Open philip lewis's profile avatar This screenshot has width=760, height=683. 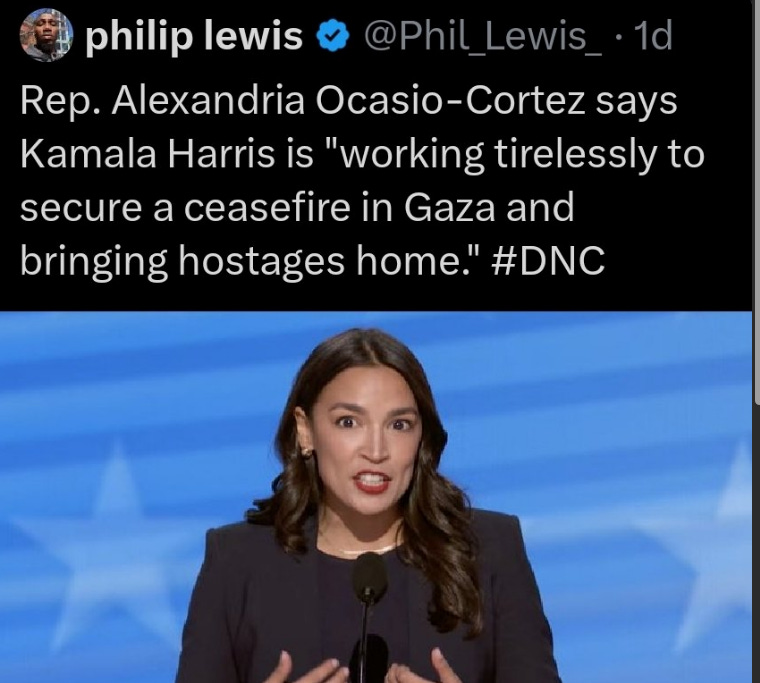47,34
